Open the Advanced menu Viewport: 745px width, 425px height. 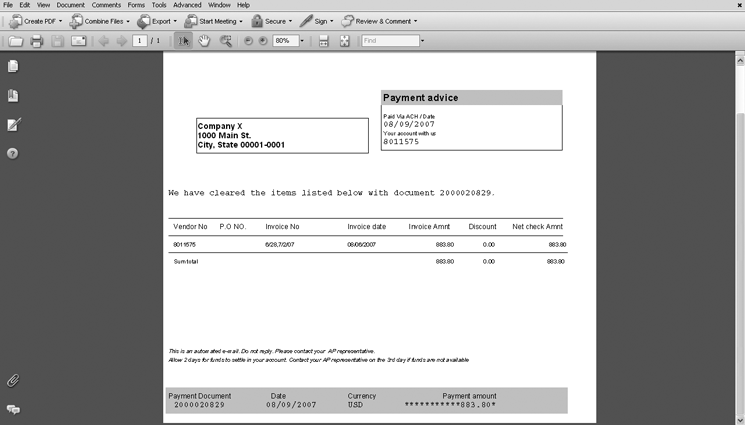point(187,5)
